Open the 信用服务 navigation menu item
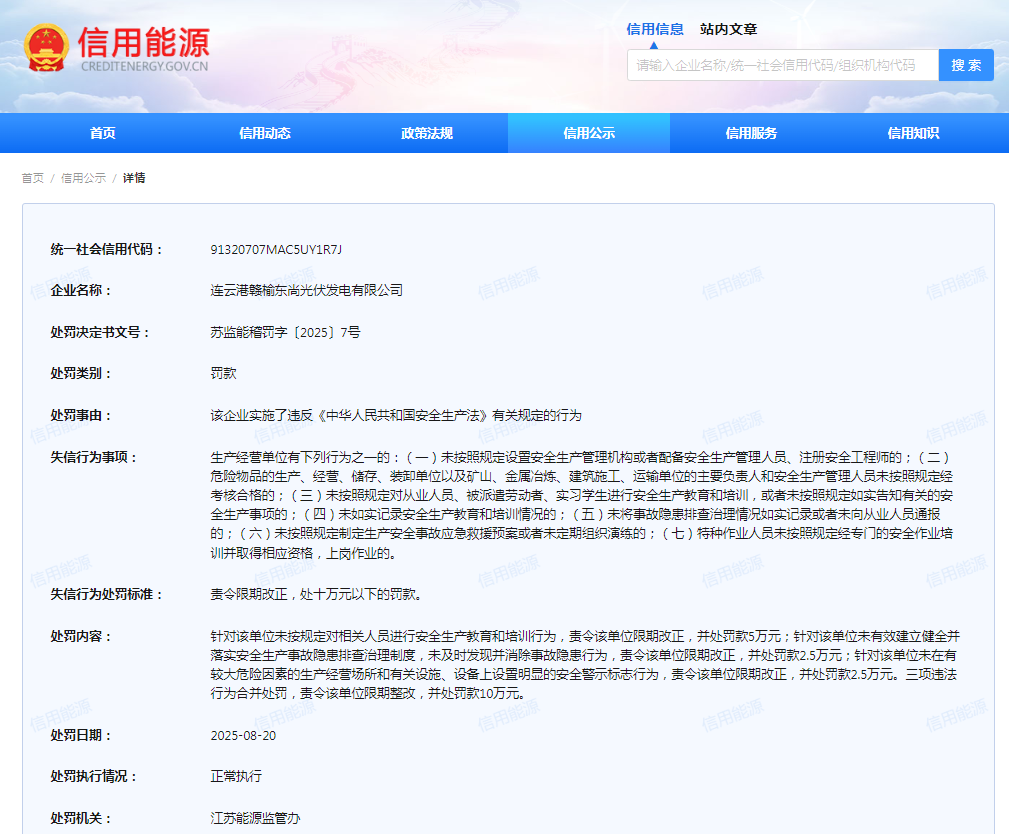The width and height of the screenshot is (1009, 834). point(751,133)
